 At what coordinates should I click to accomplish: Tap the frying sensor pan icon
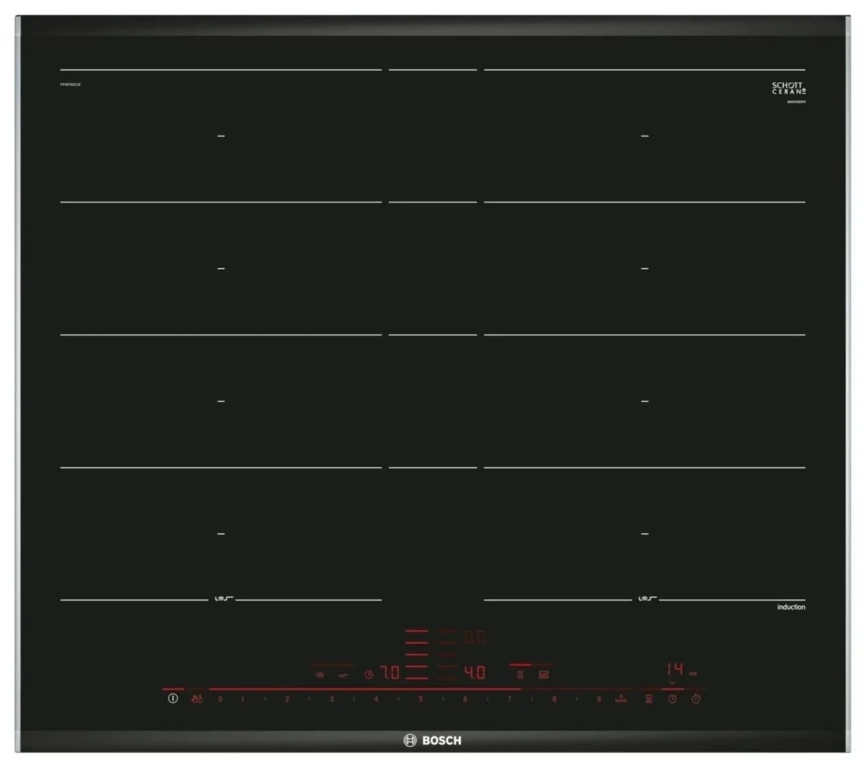343,674
